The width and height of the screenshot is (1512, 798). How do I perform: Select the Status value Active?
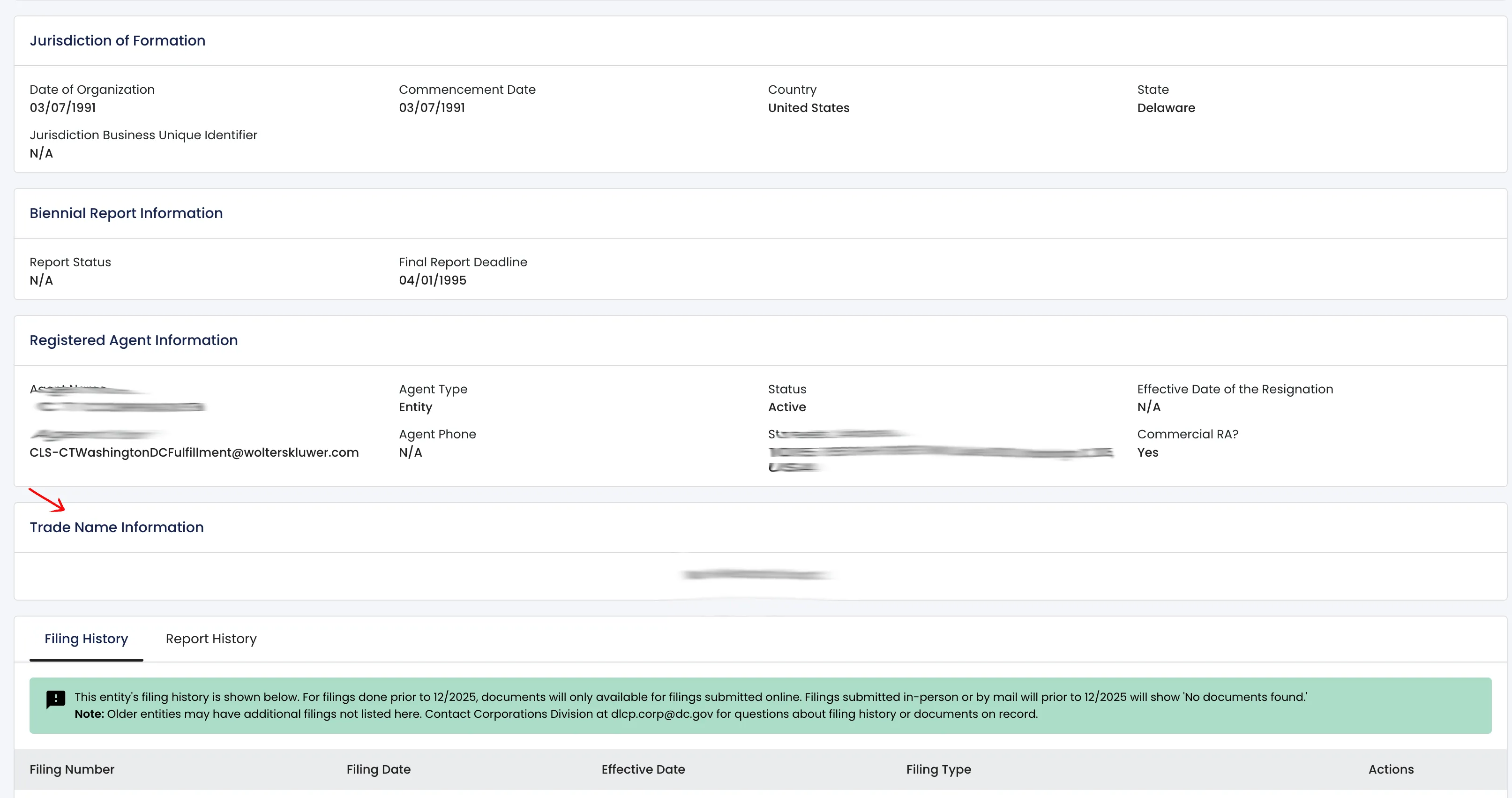pos(787,407)
